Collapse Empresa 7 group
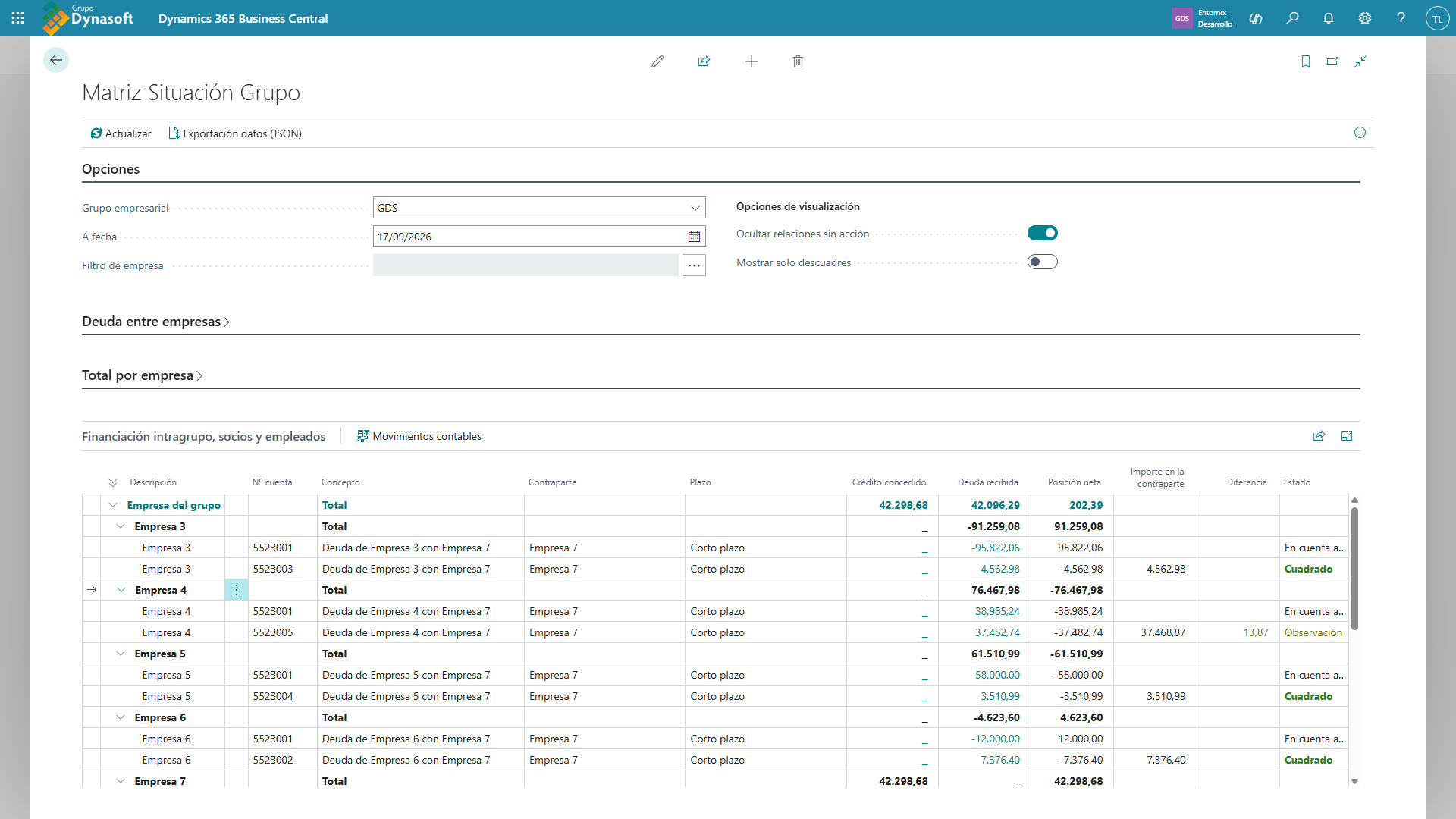Viewport: 1456px width, 819px height. pyautogui.click(x=121, y=781)
